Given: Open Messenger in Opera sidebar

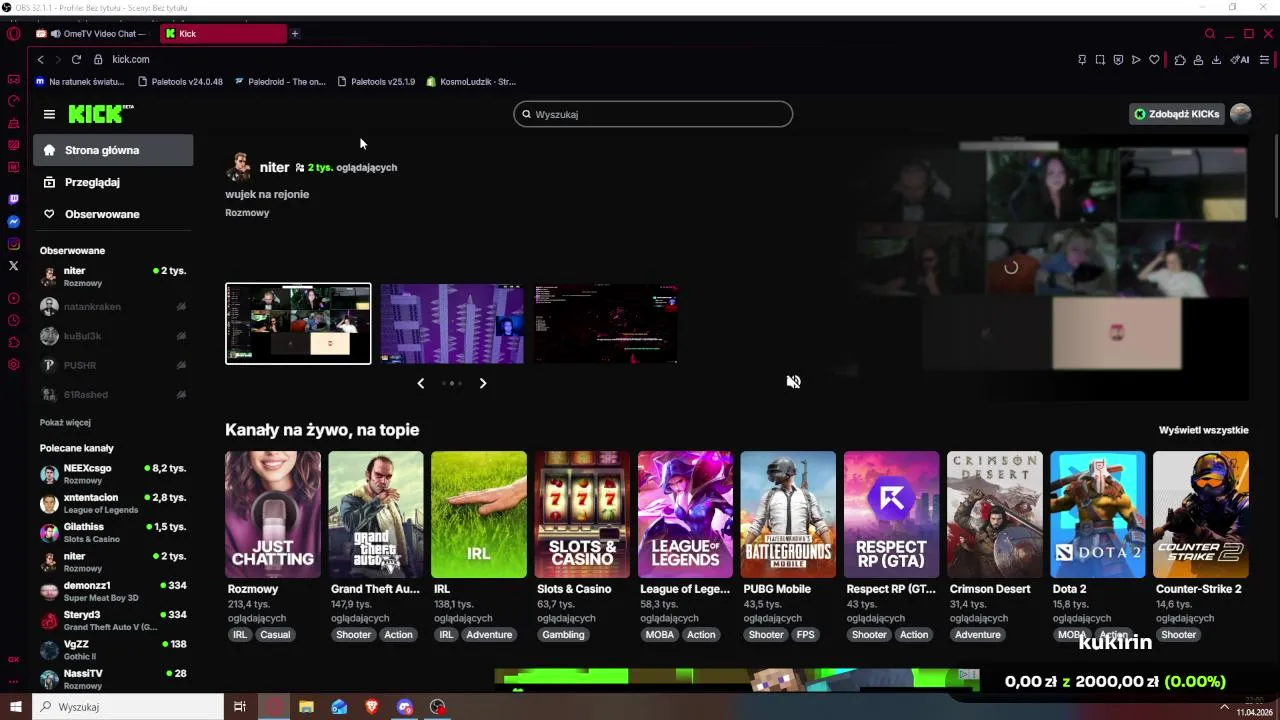Looking at the screenshot, I should [13, 222].
